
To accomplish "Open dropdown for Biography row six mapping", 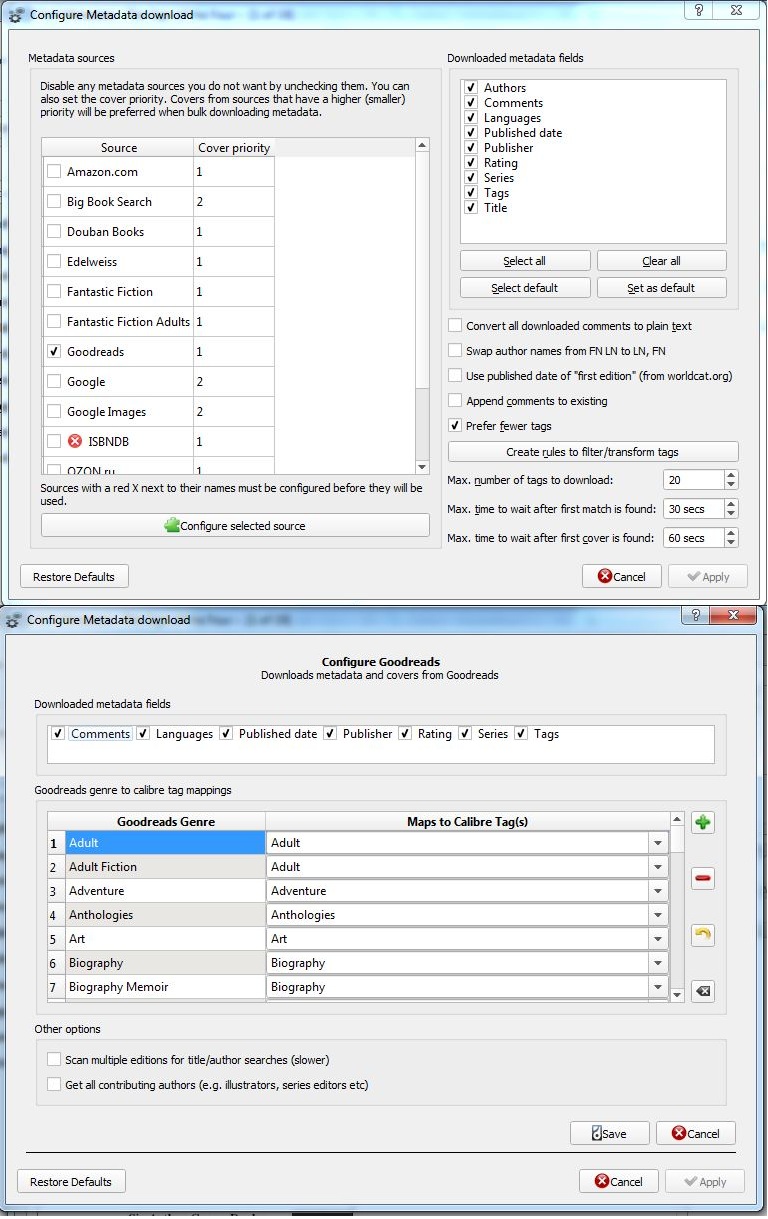I will [657, 963].
